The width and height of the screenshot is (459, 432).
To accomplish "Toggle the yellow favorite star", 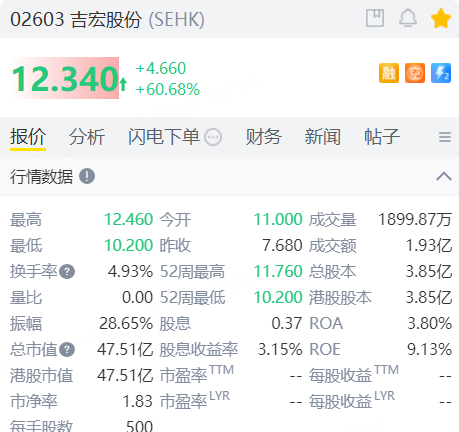I will coord(441,18).
